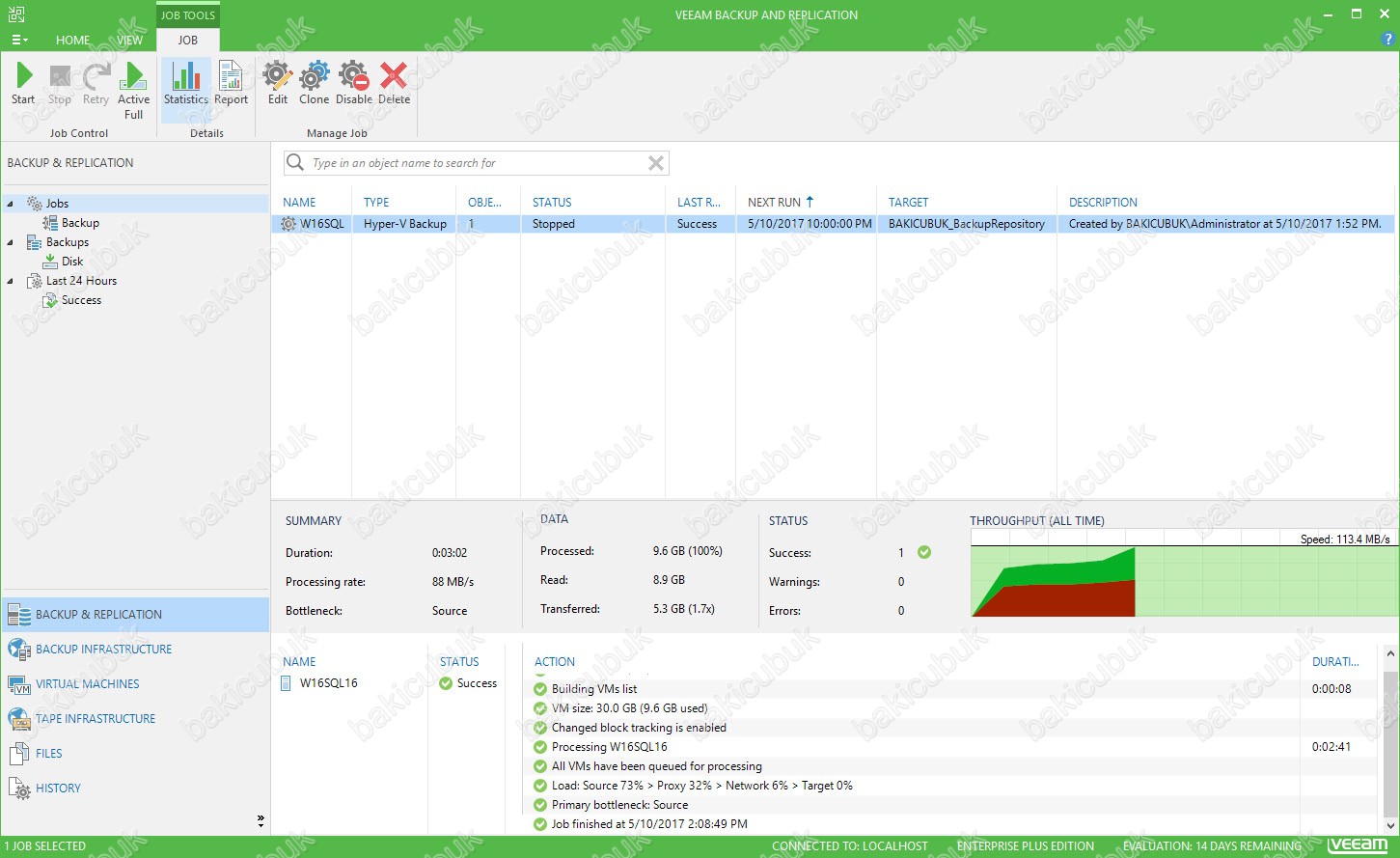Viewport: 1400px width, 858px height.
Task: Open TAPE INFRASTRUCTURE navigation view
Action: click(135, 719)
